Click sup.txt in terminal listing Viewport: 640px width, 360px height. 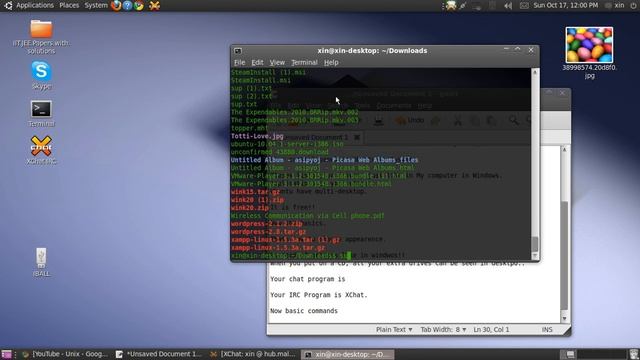point(244,104)
